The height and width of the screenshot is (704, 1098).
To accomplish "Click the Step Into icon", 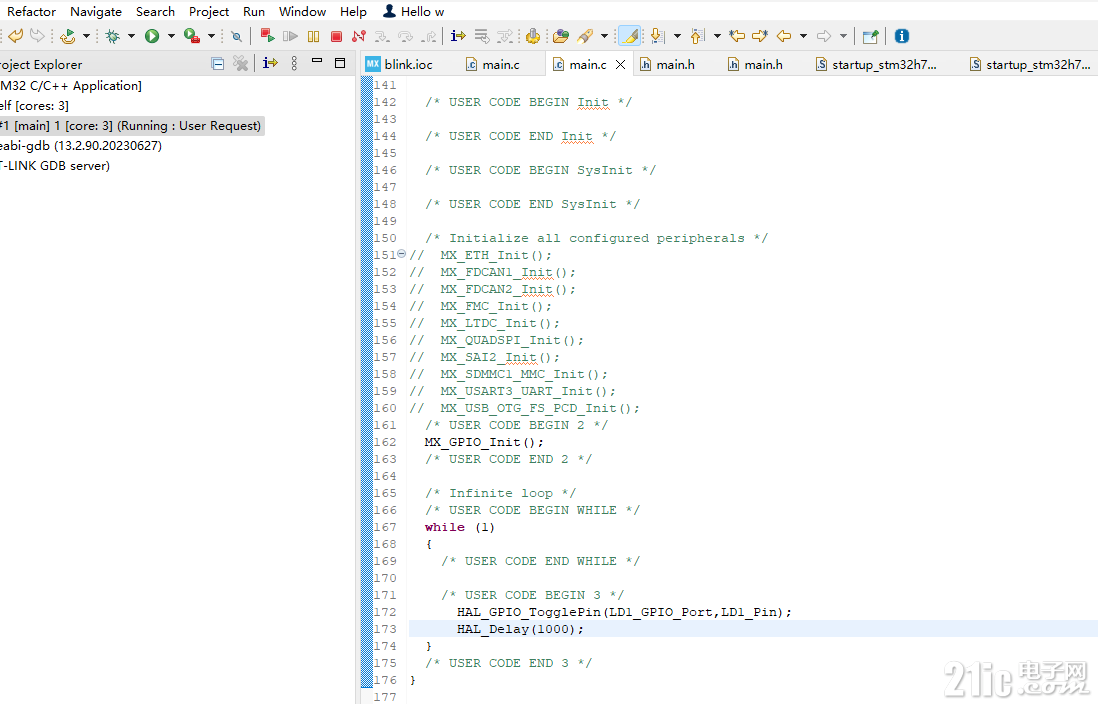I will [382, 36].
